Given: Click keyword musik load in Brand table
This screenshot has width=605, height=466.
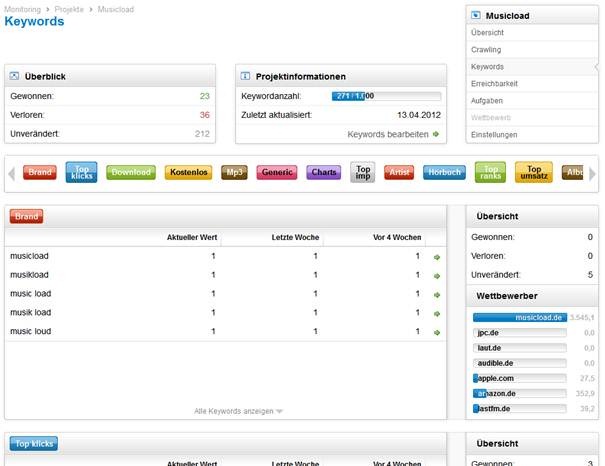Looking at the screenshot, I should click(x=30, y=312).
